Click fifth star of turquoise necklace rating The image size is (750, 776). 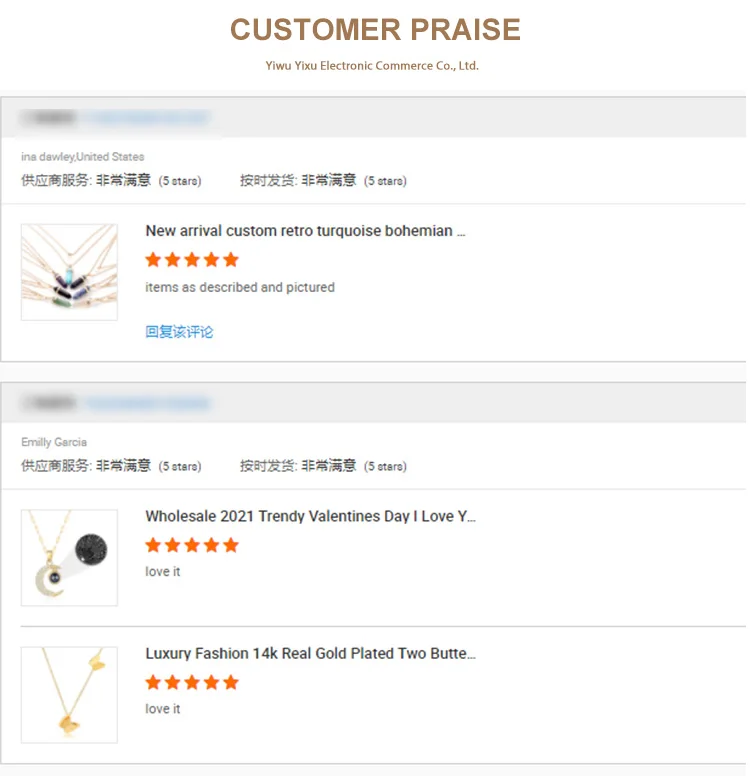[231, 260]
